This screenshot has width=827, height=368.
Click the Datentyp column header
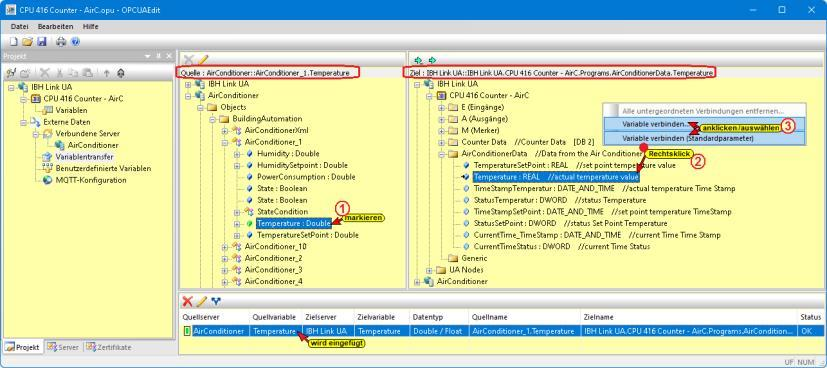[x=438, y=317]
